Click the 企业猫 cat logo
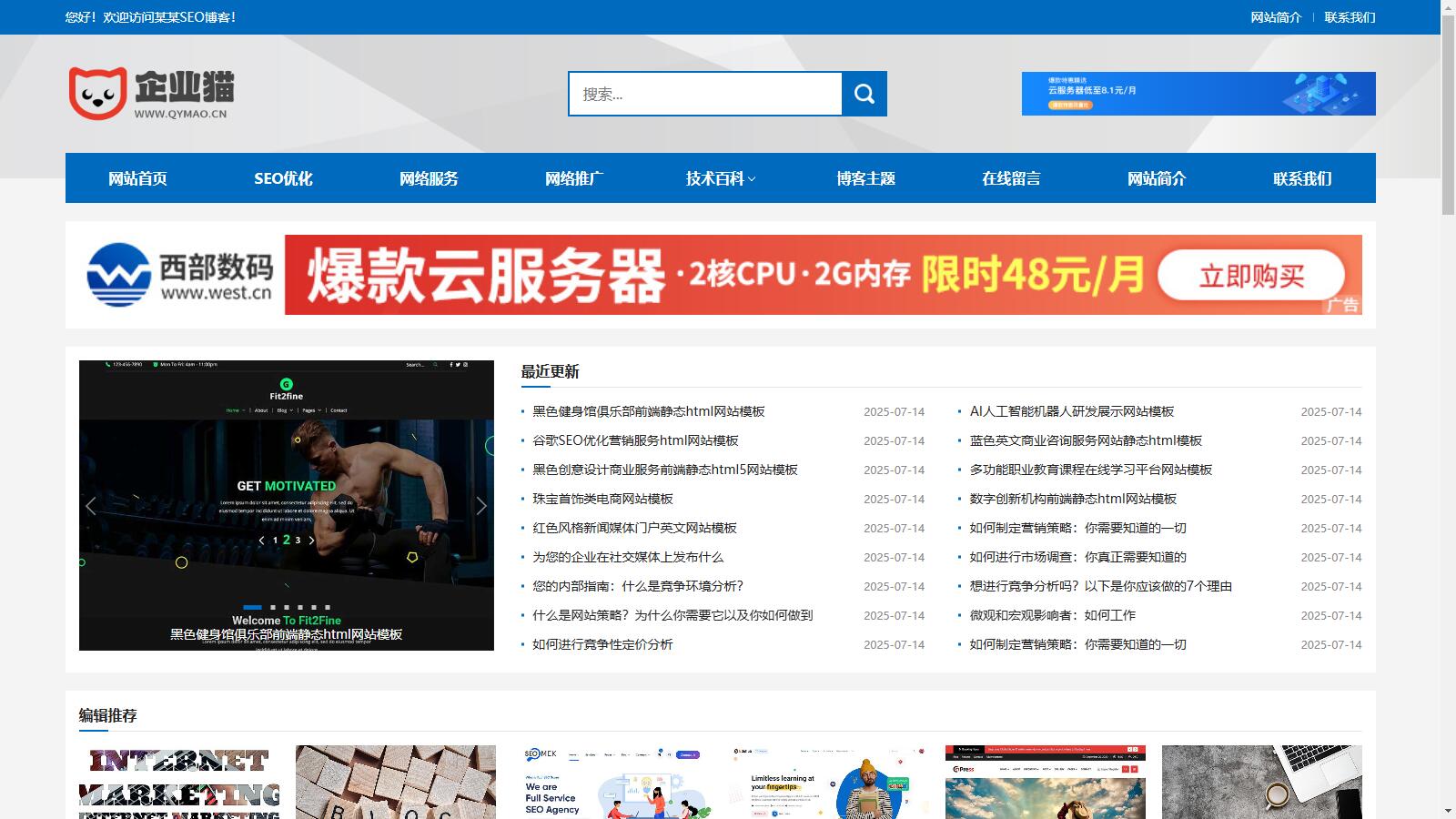Screen dimensions: 1456x819 (x=151, y=93)
